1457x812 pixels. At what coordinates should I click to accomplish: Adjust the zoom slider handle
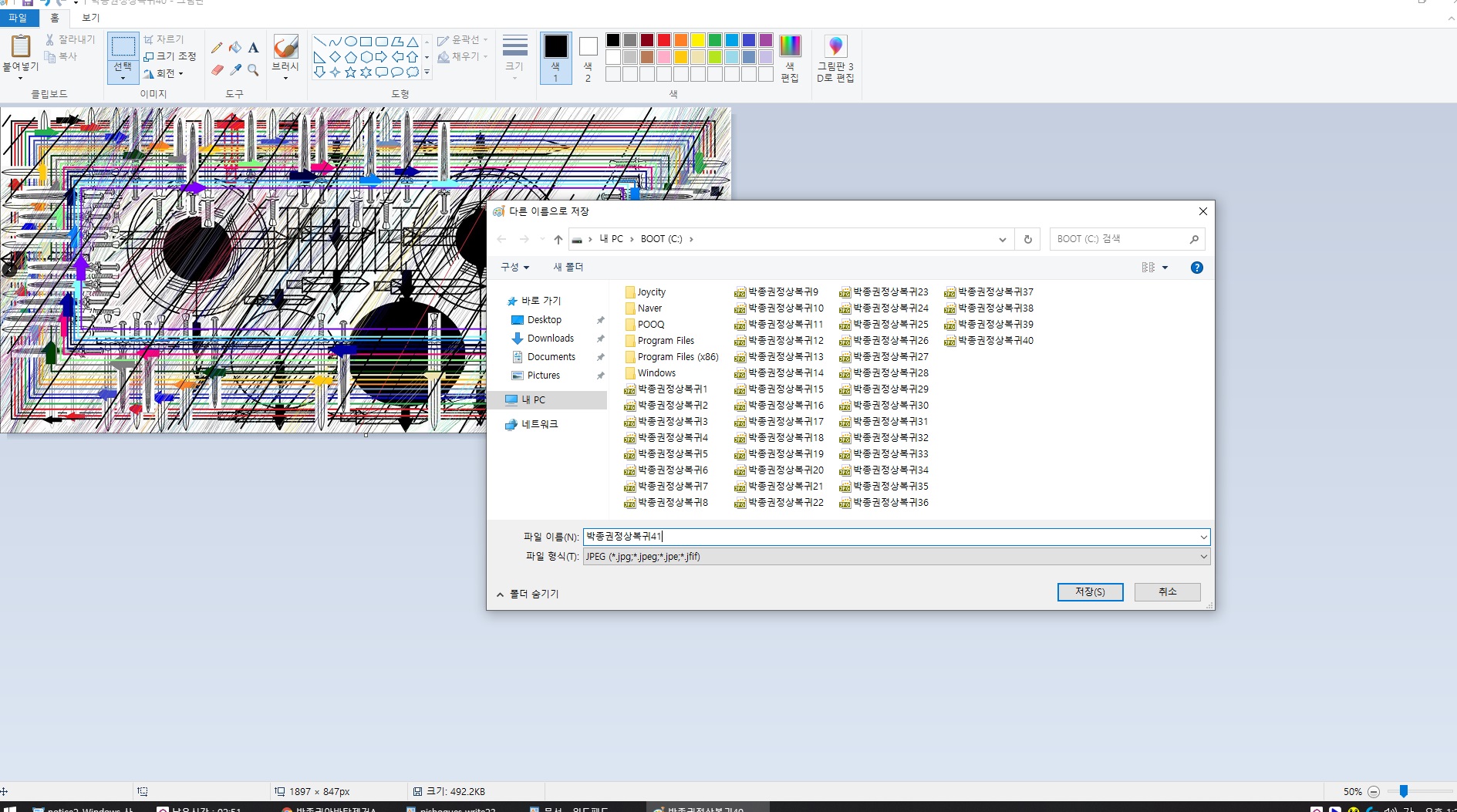click(1404, 791)
